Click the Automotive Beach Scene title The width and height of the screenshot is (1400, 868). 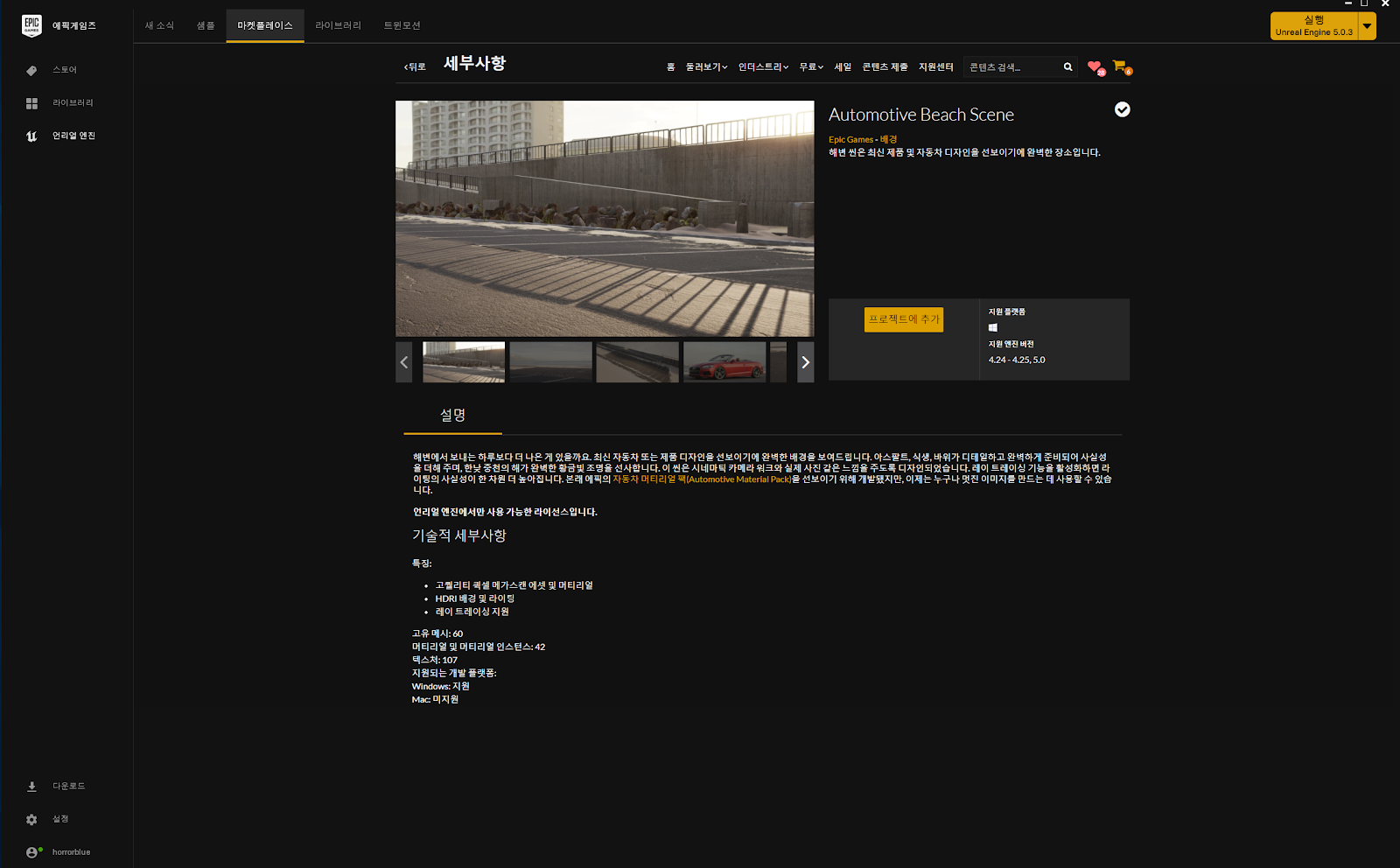920,115
